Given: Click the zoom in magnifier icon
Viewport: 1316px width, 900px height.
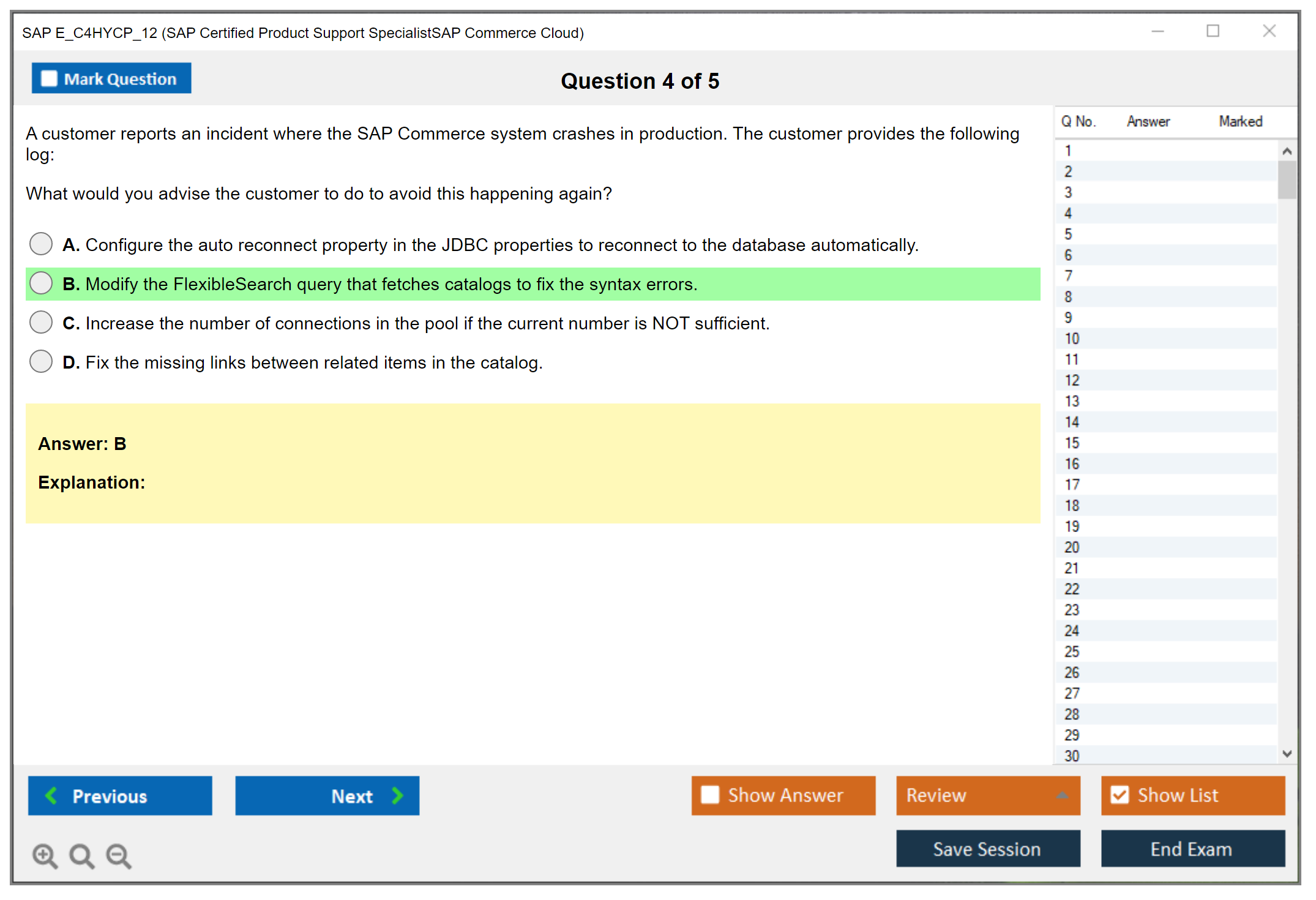Looking at the screenshot, I should (45, 855).
